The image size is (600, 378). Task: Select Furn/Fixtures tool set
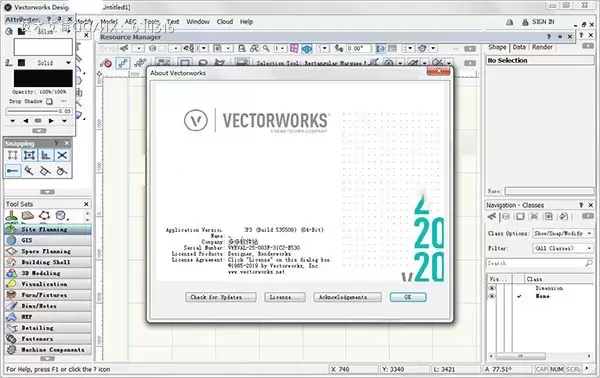tap(48, 295)
